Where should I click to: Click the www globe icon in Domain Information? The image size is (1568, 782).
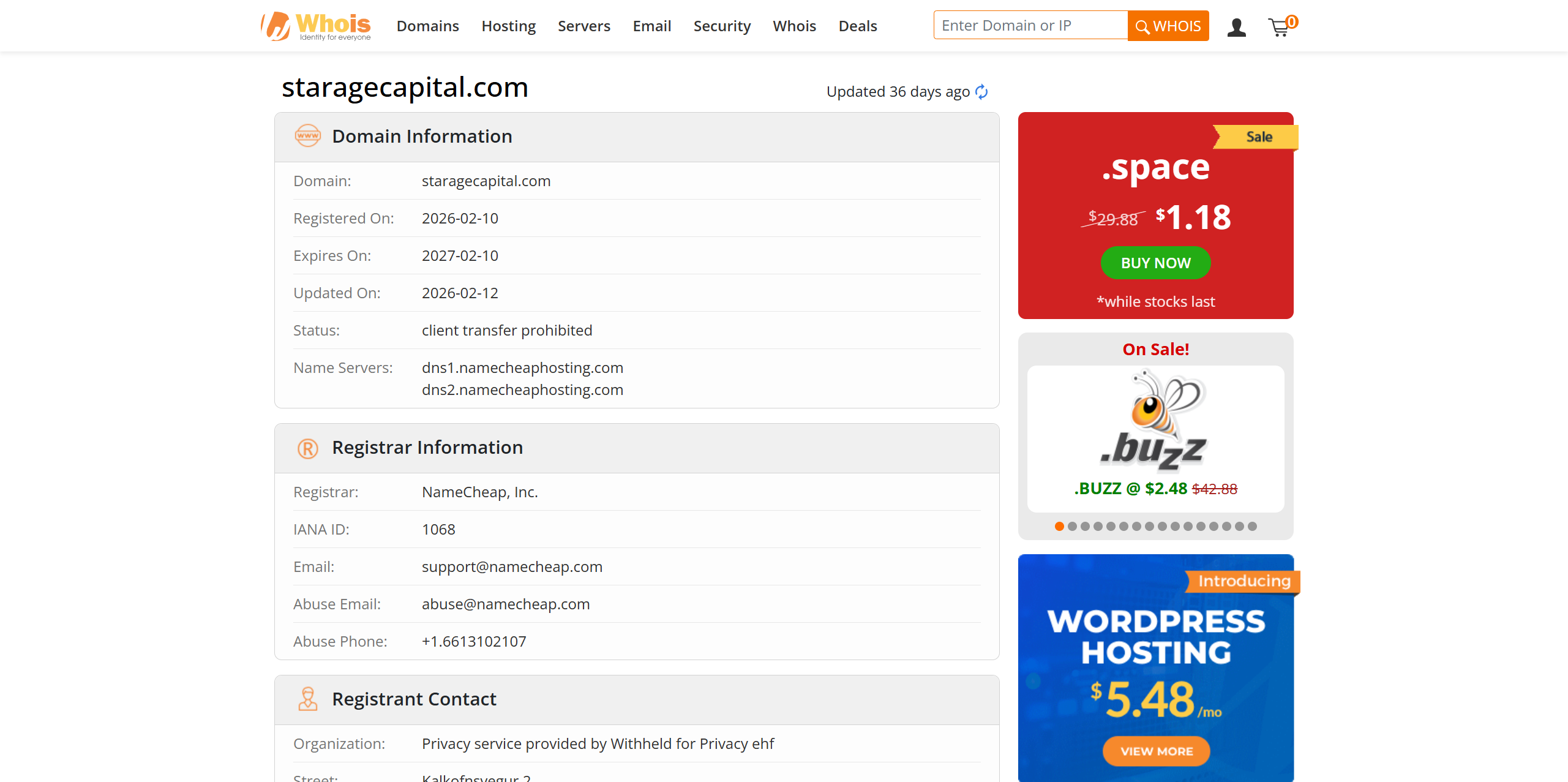307,136
